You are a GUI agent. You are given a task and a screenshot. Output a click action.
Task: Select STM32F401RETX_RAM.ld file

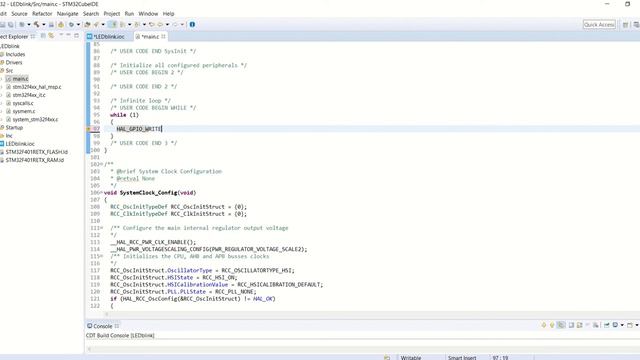tap(35, 160)
